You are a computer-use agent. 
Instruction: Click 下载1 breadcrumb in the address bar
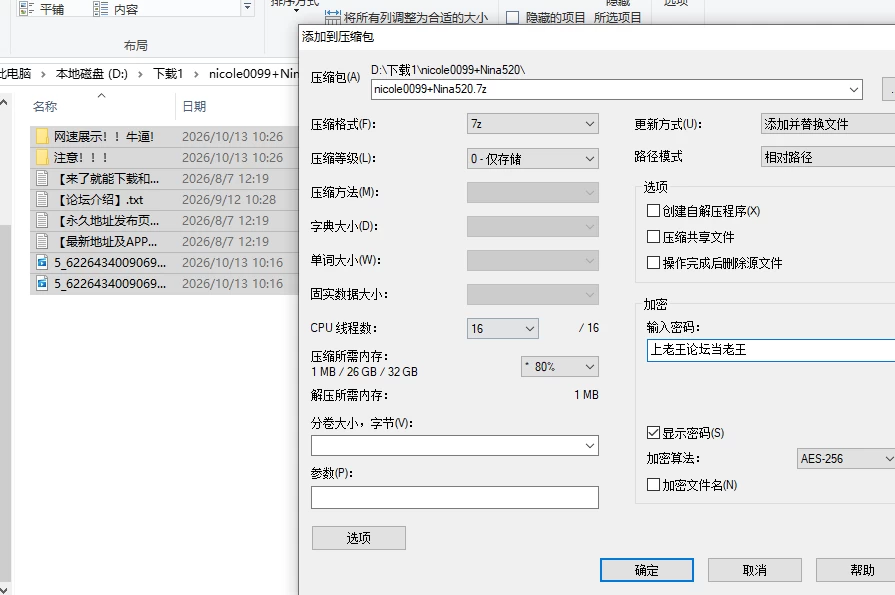point(168,74)
